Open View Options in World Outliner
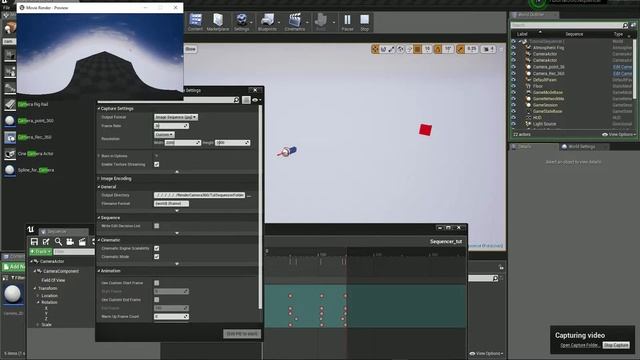The height and width of the screenshot is (360, 640). point(618,134)
